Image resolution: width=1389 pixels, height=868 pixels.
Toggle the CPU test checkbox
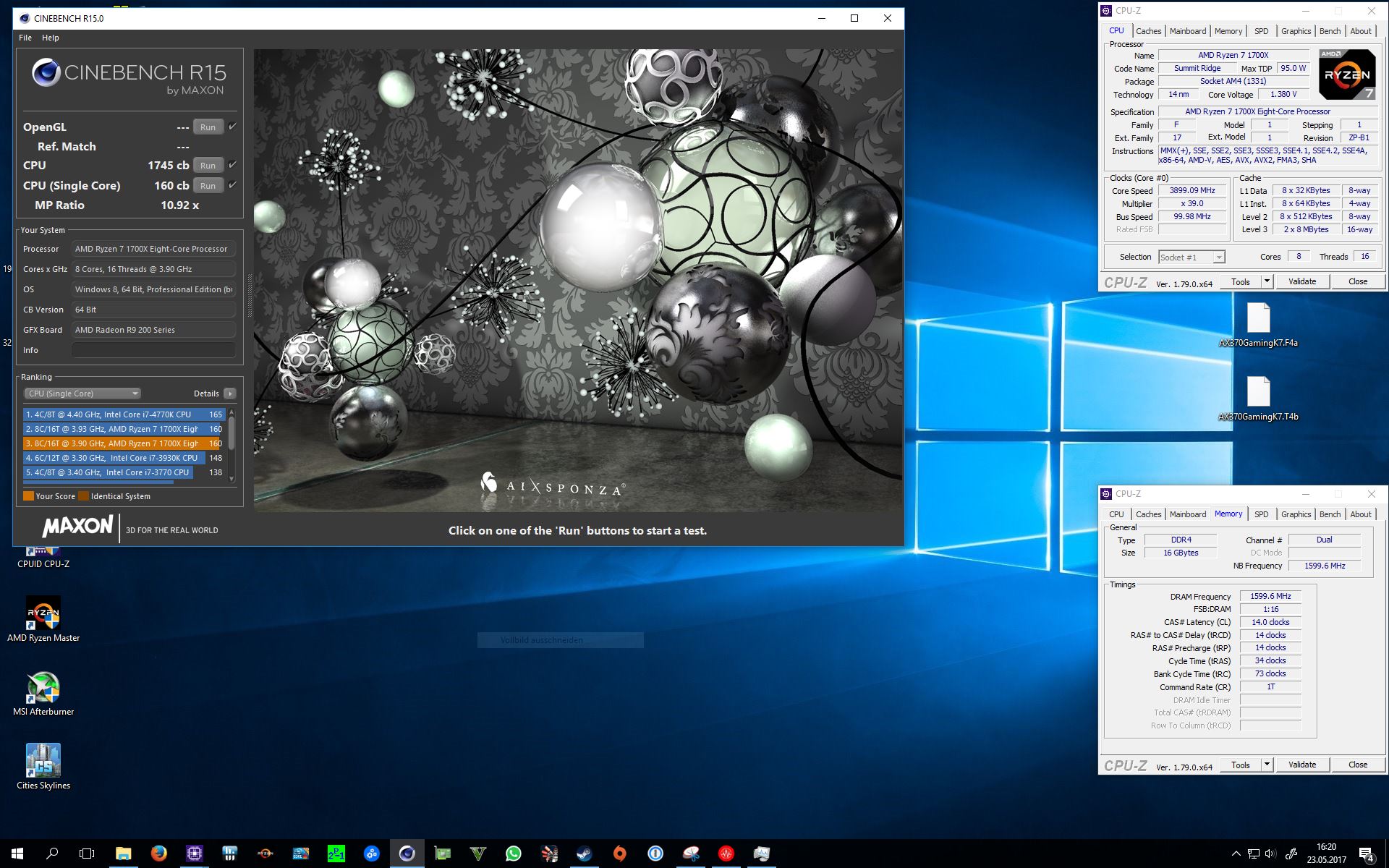point(233,165)
